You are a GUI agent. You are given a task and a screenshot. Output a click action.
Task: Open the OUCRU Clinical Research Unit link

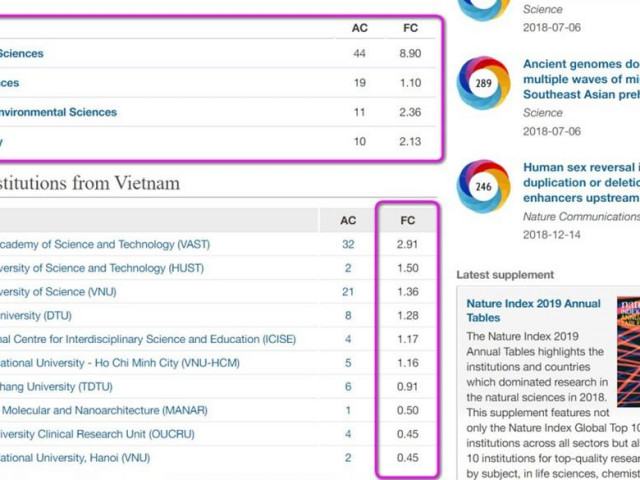coord(97,434)
